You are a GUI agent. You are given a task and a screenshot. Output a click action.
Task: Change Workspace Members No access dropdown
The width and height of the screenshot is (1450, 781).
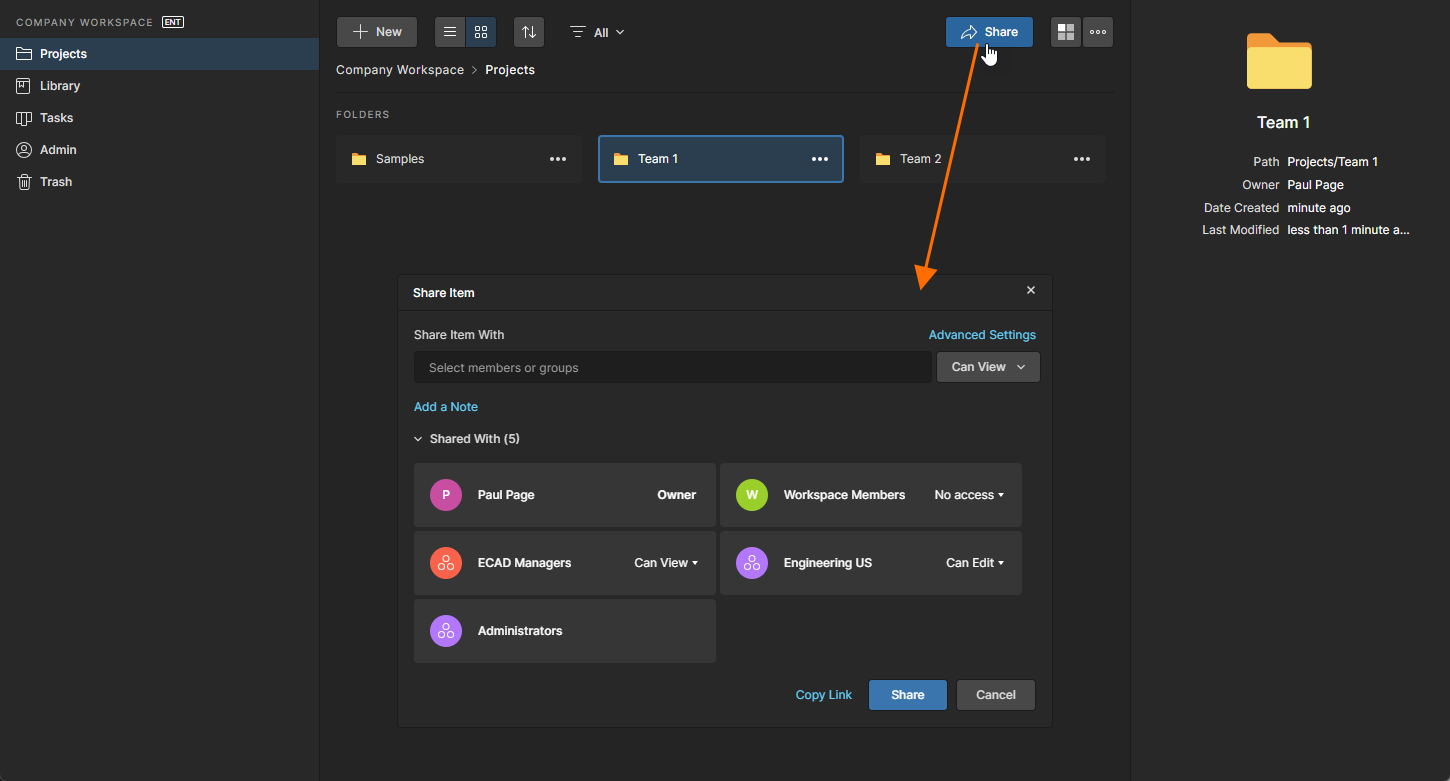coord(969,495)
